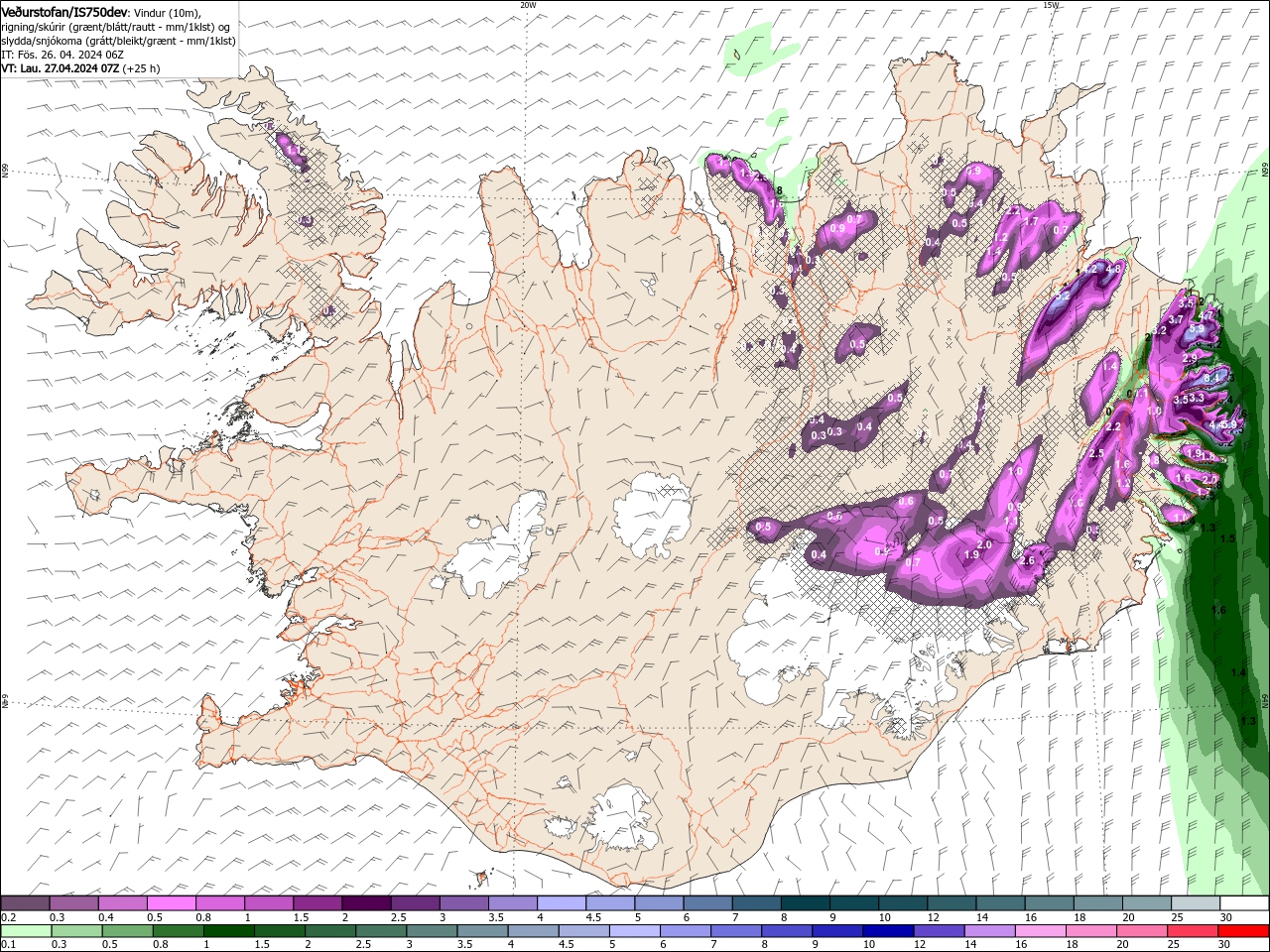Pick the dark green lower-row swatch starting at 1
Viewport: 1270px width, 952px height.
[x=228, y=931]
